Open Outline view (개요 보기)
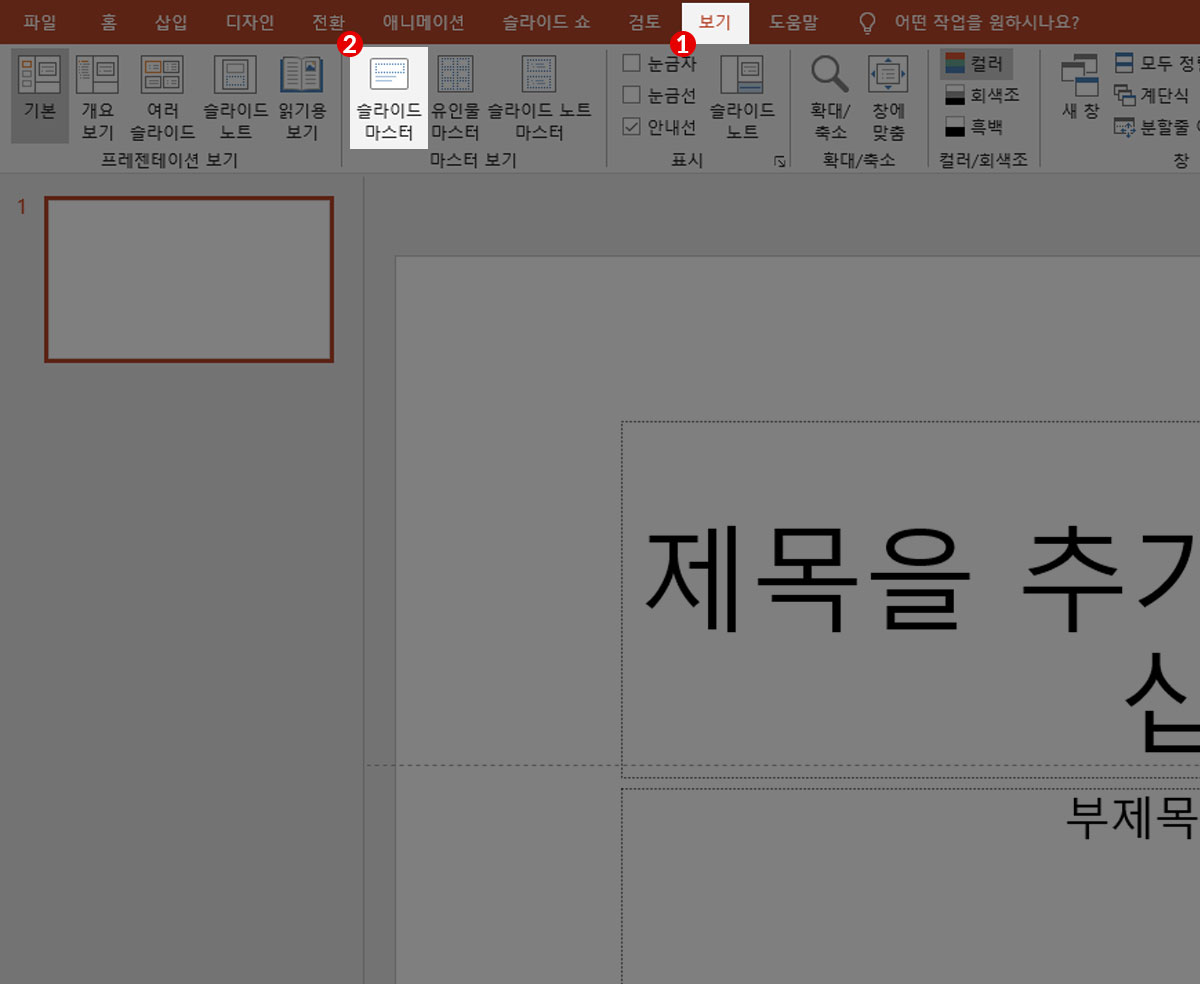The width and height of the screenshot is (1200, 984). pyautogui.click(x=98, y=97)
